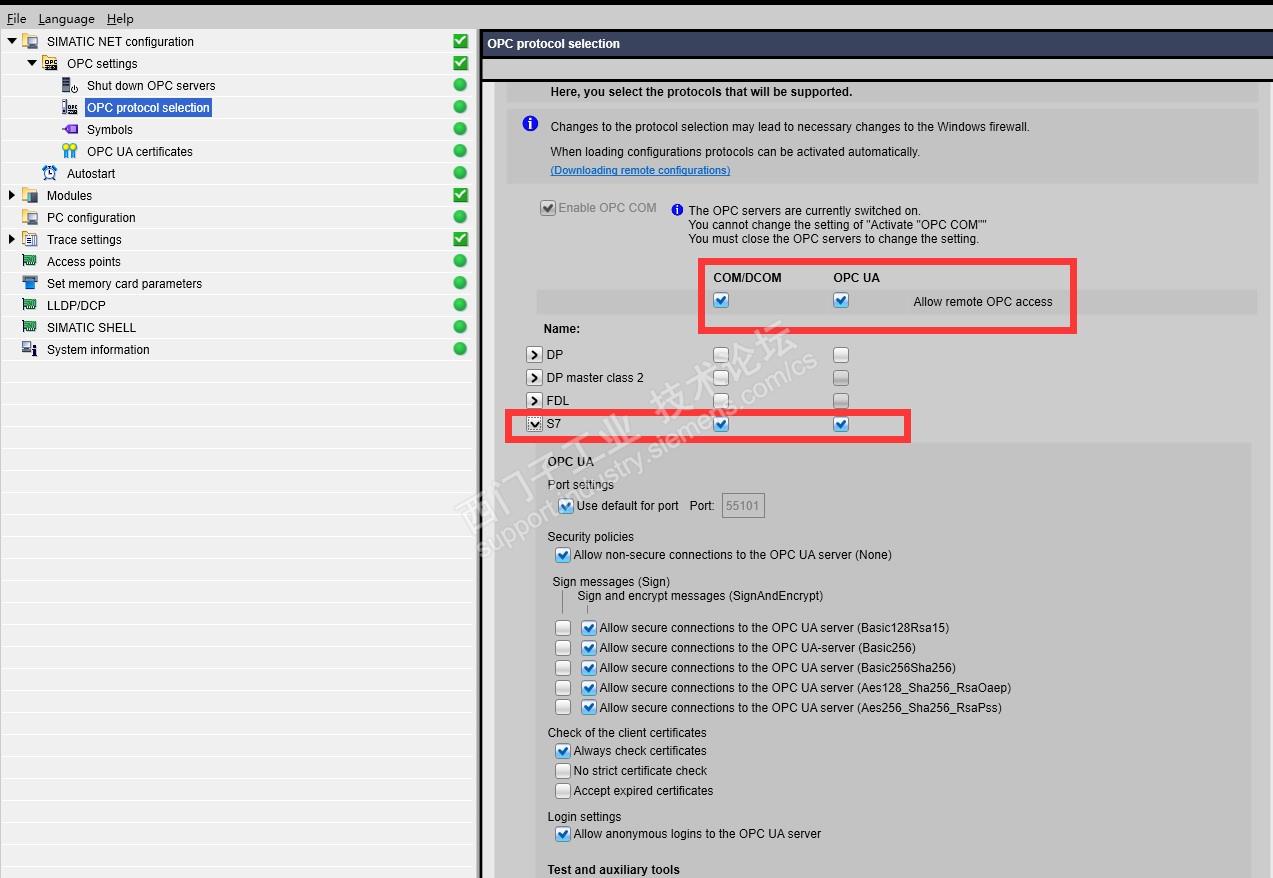1273x878 pixels.
Task: Select LLDP/DCP tree item
Action: tap(76, 305)
